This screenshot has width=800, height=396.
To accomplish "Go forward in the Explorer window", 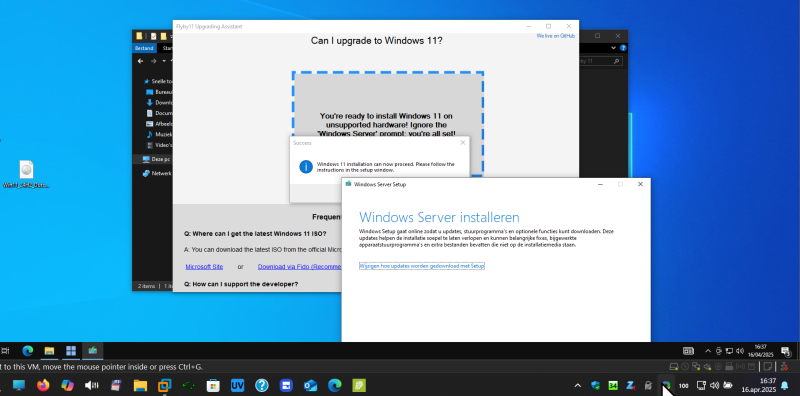I will [x=153, y=61].
